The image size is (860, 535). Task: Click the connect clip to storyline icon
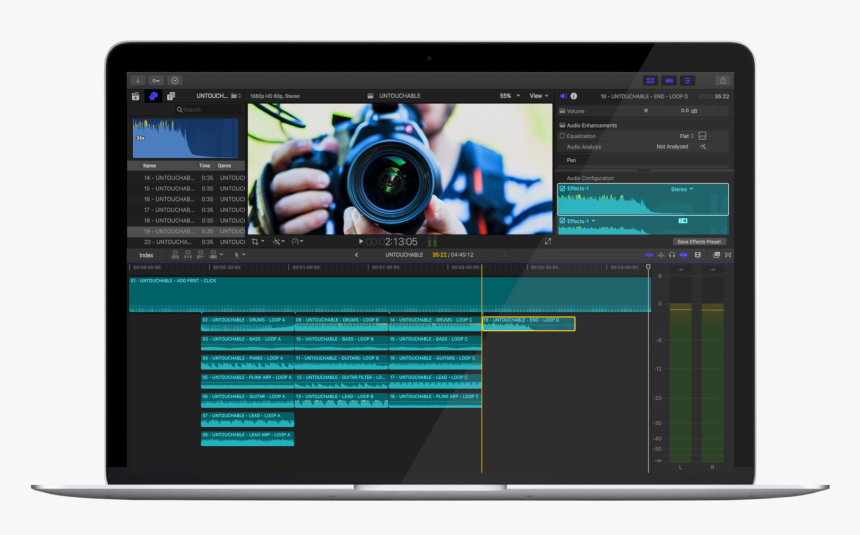tap(175, 255)
